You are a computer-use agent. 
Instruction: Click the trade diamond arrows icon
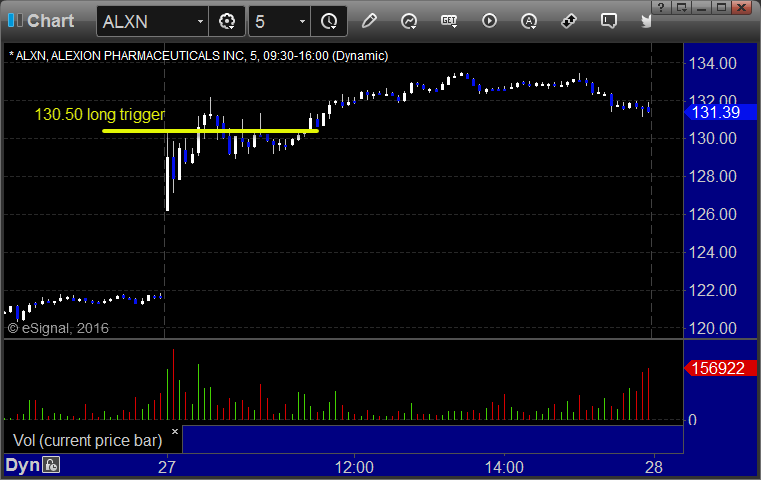568,21
